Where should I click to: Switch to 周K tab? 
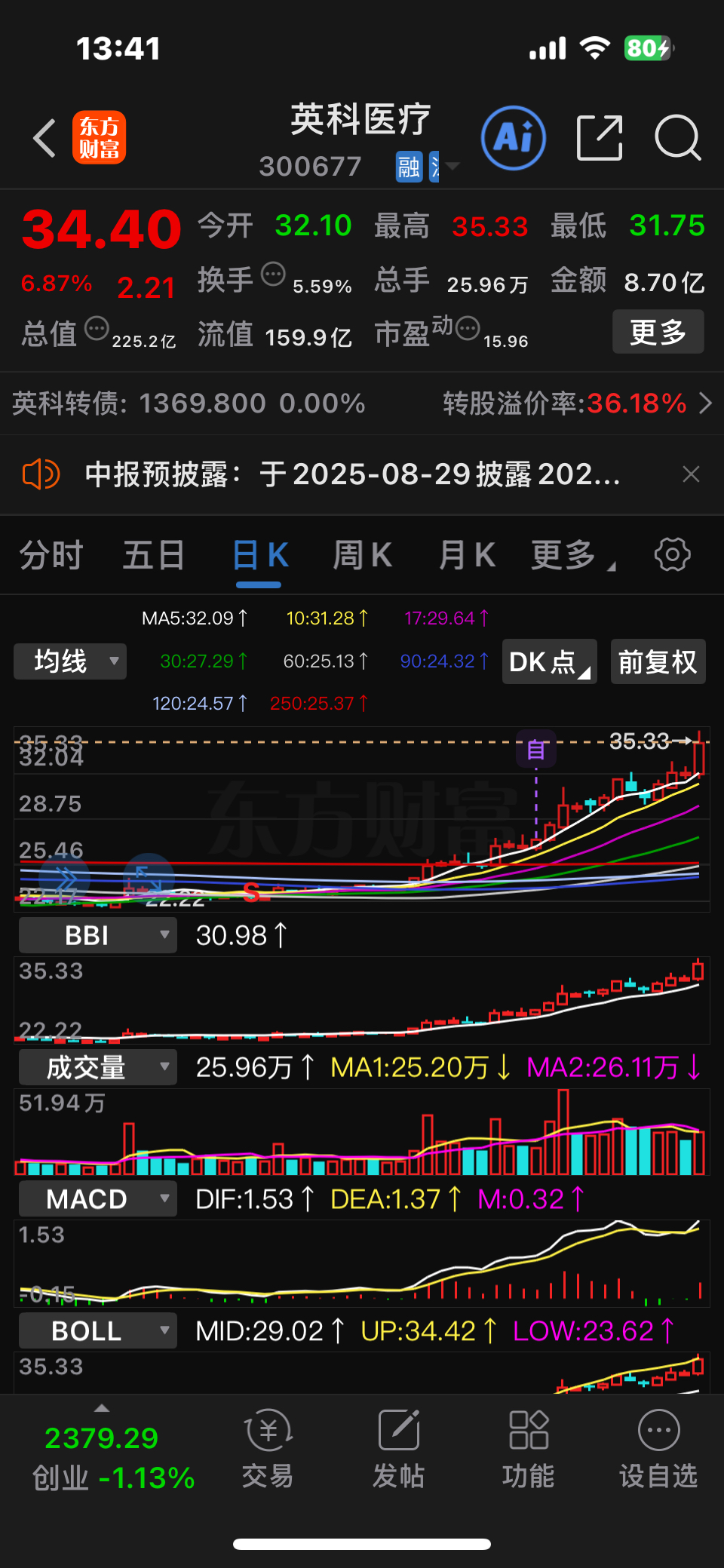tap(363, 556)
